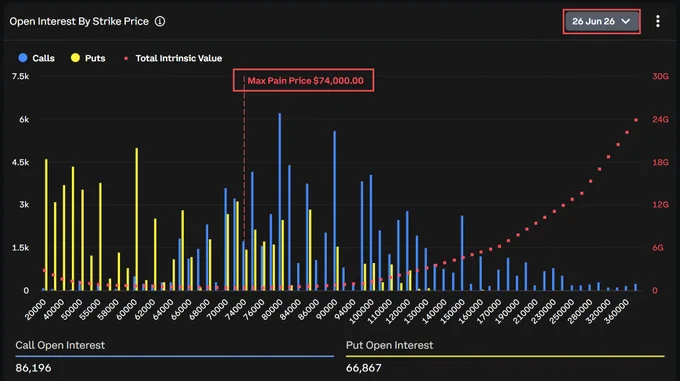The width and height of the screenshot is (680, 381).
Task: Click the yellow put bar at 20000 strike
Action: pyautogui.click(x=46, y=225)
